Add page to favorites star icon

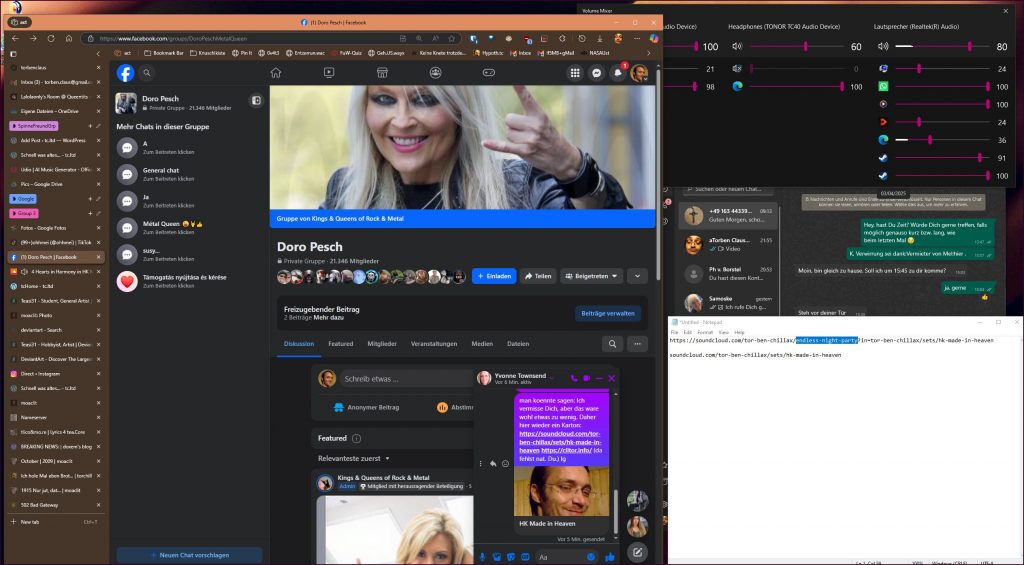[x=451, y=39]
